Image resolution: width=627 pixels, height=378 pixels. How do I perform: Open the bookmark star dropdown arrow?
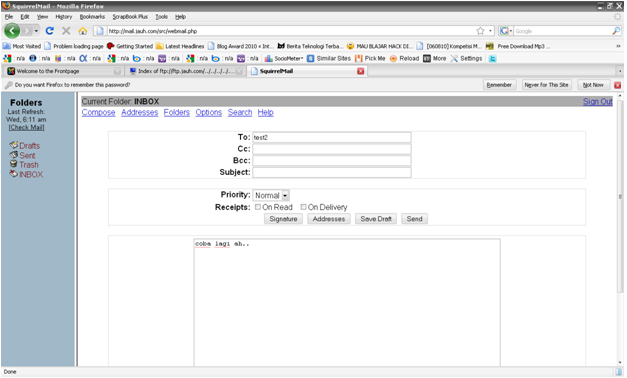(x=490, y=31)
